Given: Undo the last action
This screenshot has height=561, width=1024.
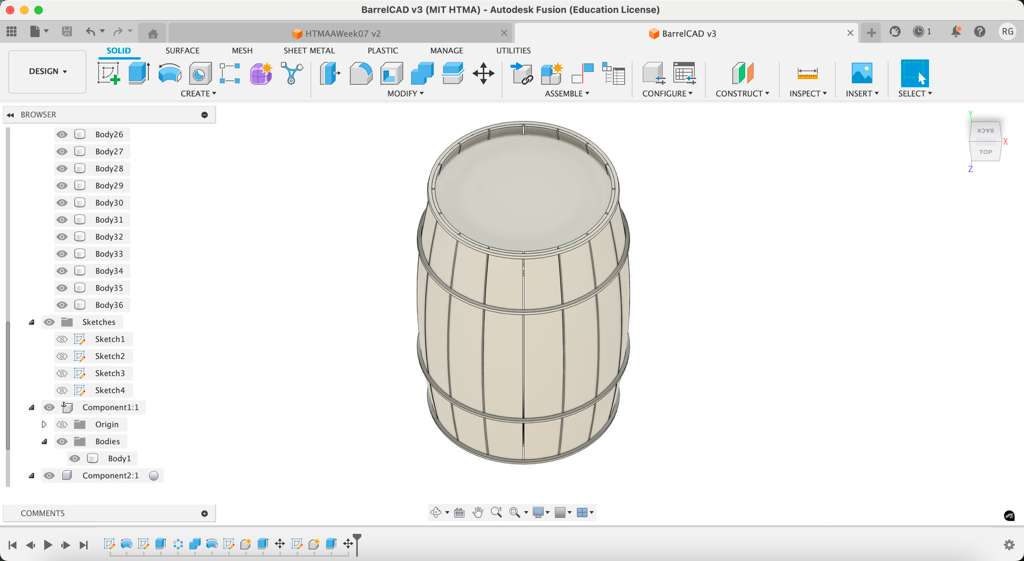Looking at the screenshot, I should pyautogui.click(x=91, y=31).
